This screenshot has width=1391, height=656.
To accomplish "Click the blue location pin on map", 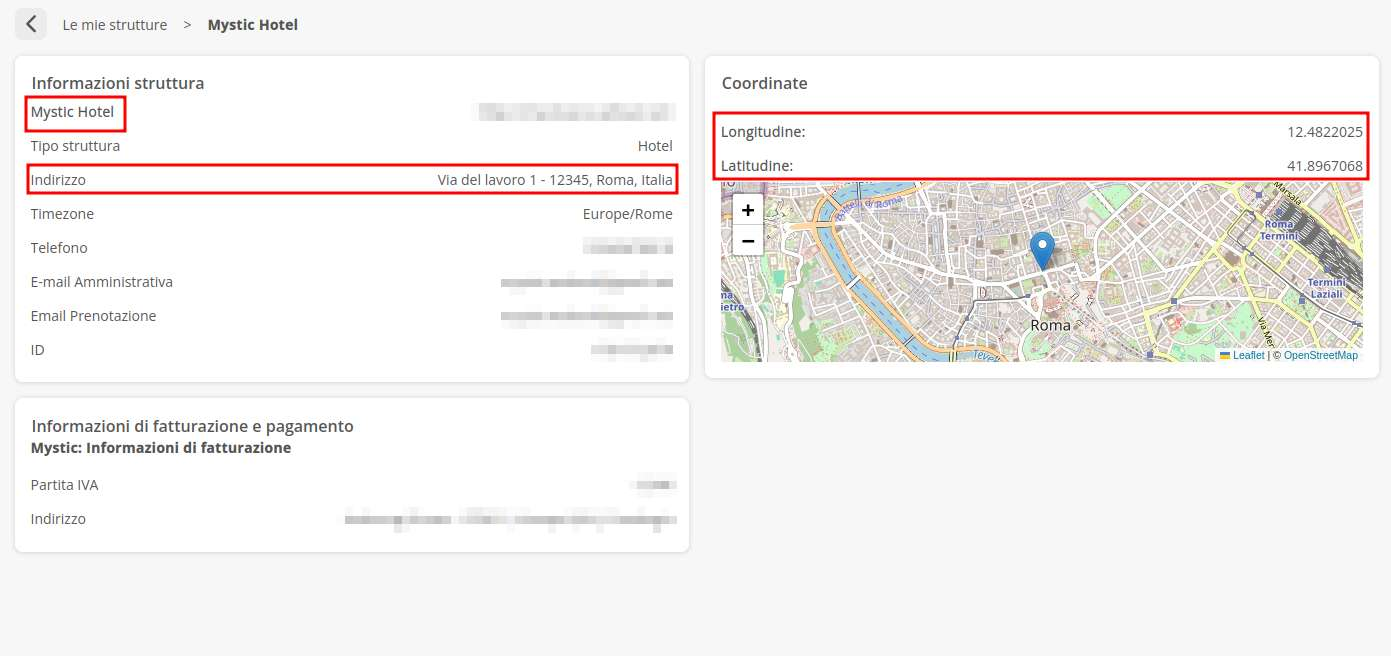I will click(x=1042, y=250).
